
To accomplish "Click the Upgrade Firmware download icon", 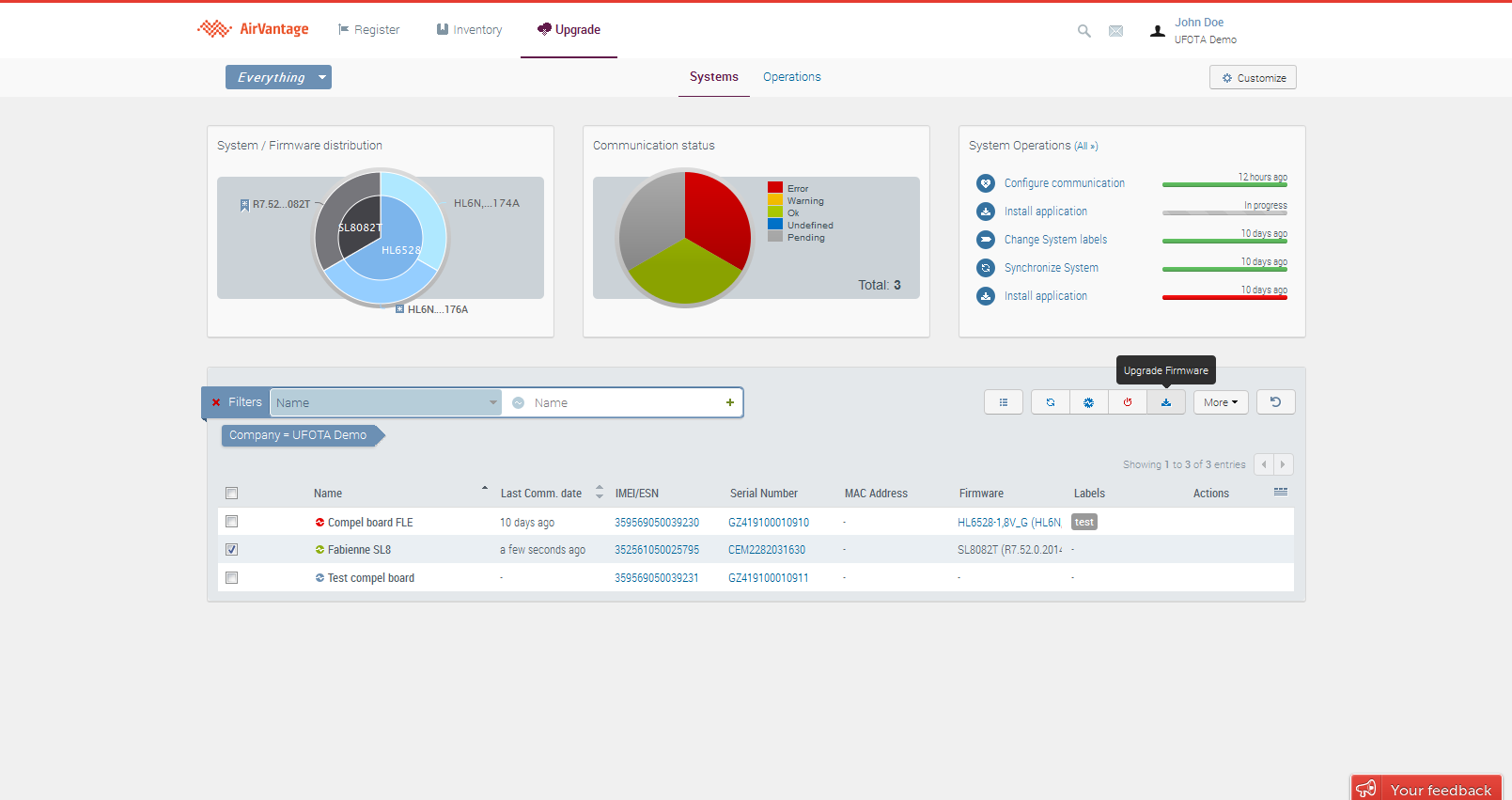I will (1165, 402).
